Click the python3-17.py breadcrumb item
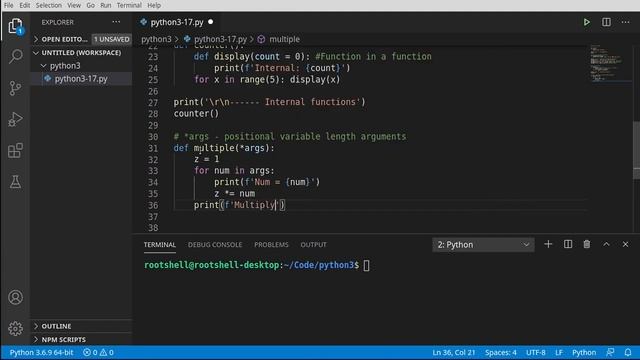This screenshot has width=640, height=360. (220, 39)
